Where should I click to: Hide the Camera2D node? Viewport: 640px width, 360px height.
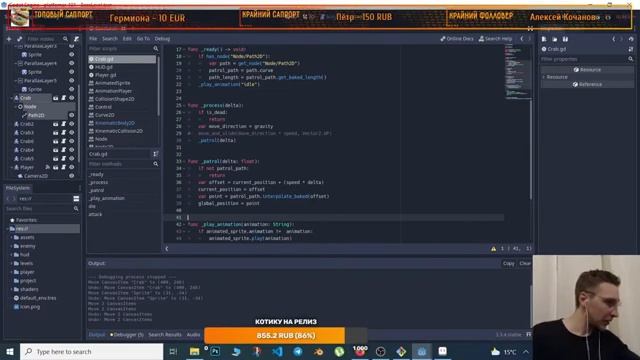(x=72, y=176)
